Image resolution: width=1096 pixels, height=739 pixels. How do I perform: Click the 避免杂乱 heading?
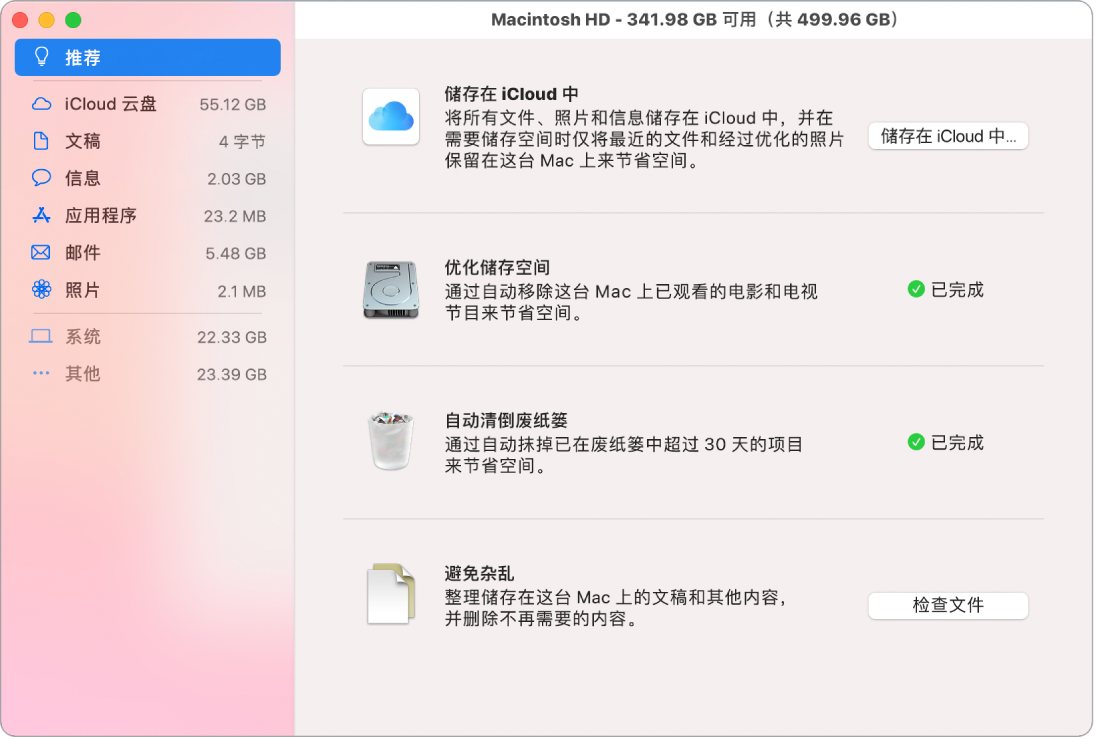pos(480,573)
